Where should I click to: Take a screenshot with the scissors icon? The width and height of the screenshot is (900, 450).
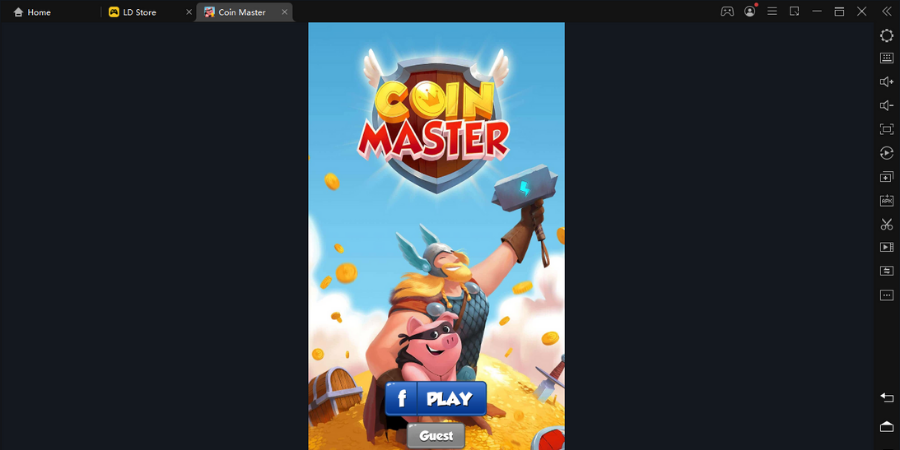click(x=886, y=224)
